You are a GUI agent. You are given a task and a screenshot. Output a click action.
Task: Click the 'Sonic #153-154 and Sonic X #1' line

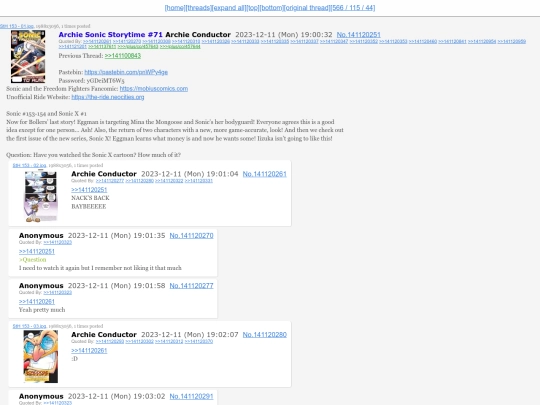[46, 114]
